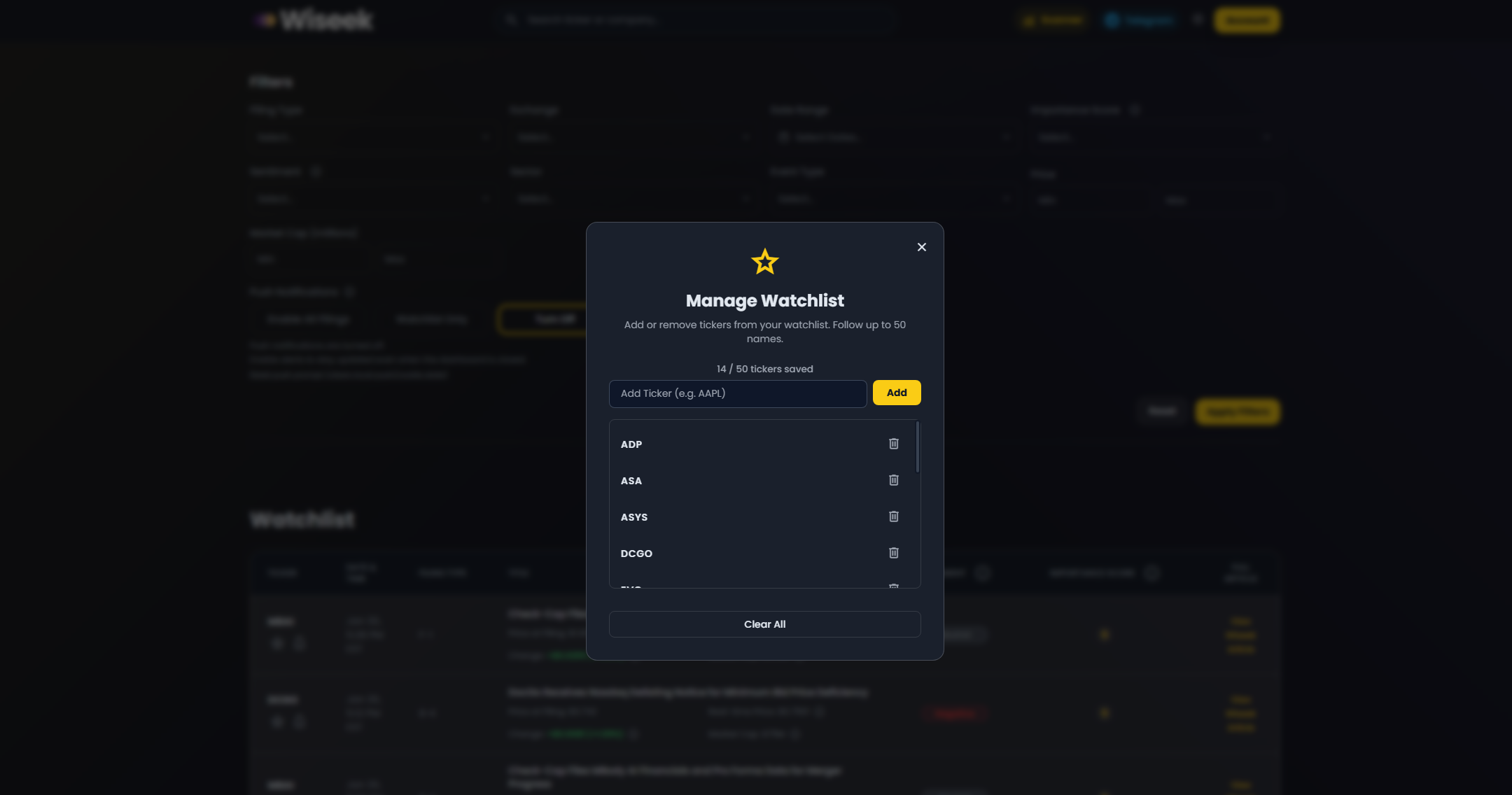This screenshot has height=795, width=1512.
Task: Click the trash icon beside ASYS
Action: click(893, 516)
